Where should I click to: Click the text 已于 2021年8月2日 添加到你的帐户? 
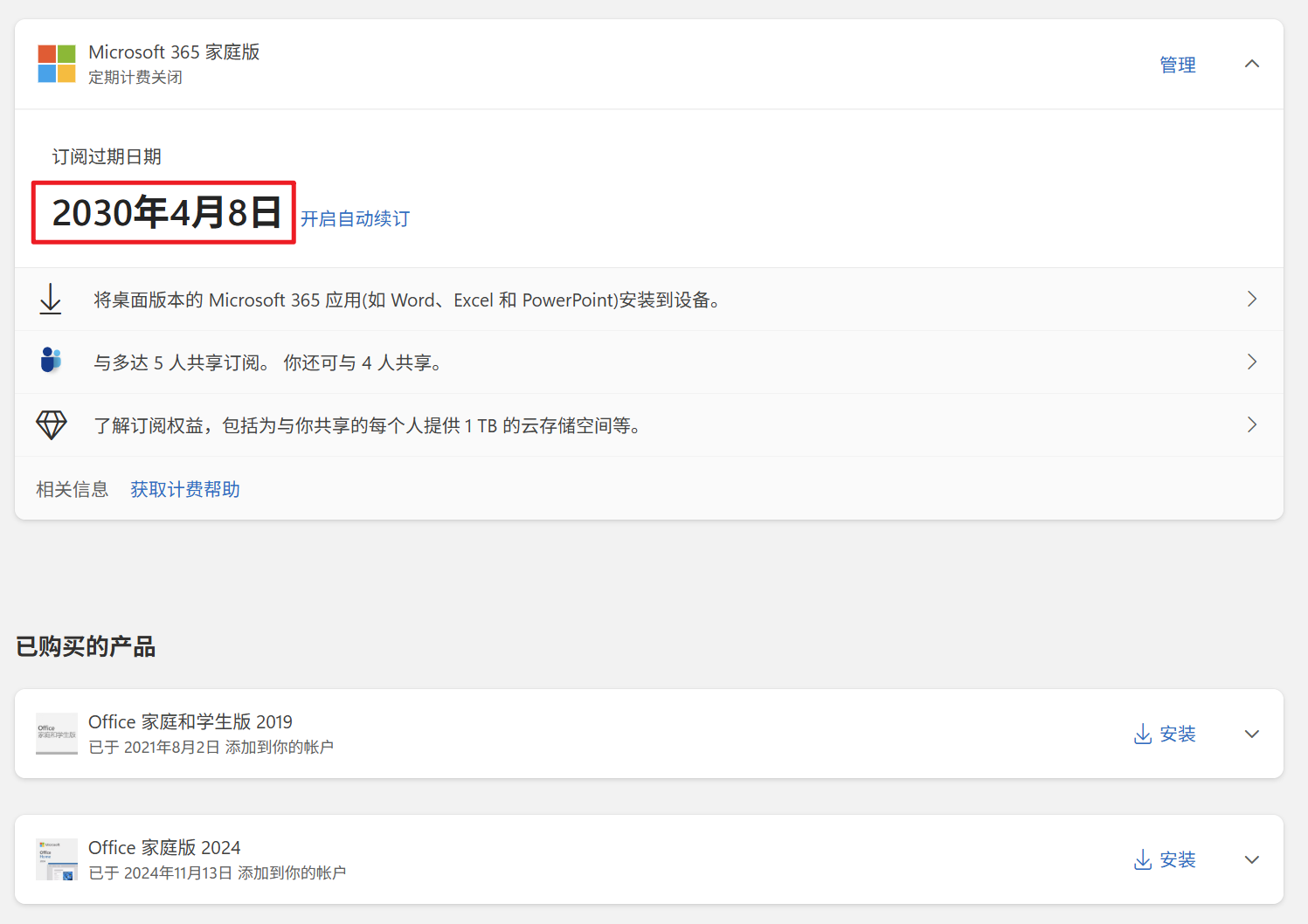211,748
